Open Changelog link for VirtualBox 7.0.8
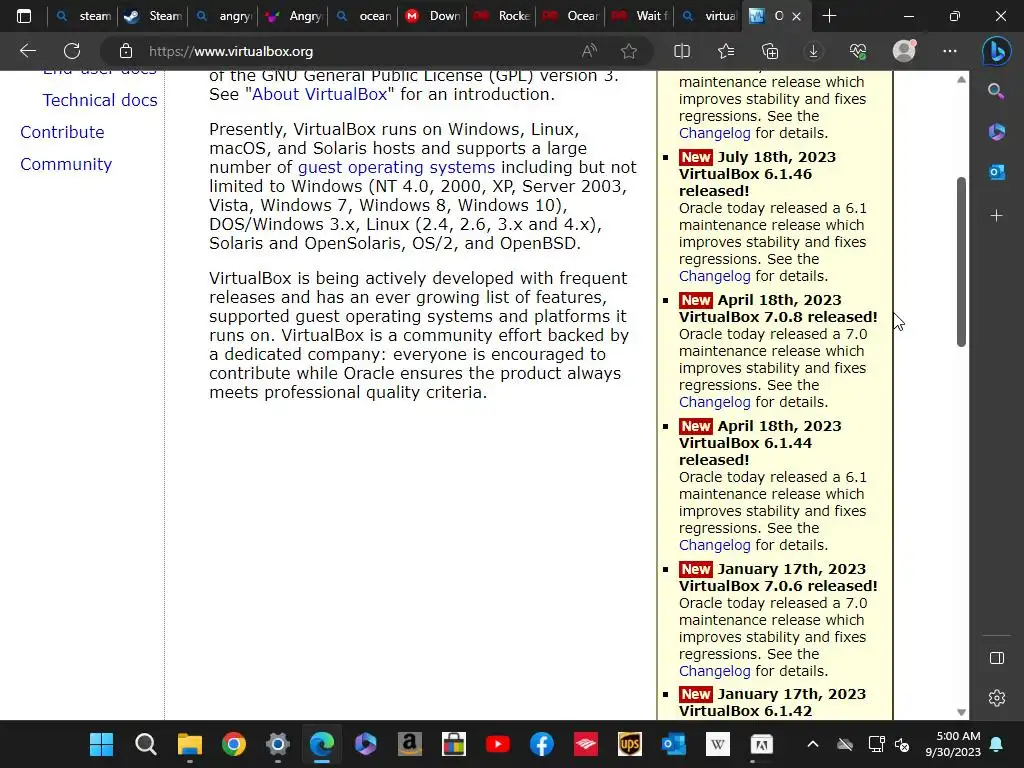 click(714, 402)
